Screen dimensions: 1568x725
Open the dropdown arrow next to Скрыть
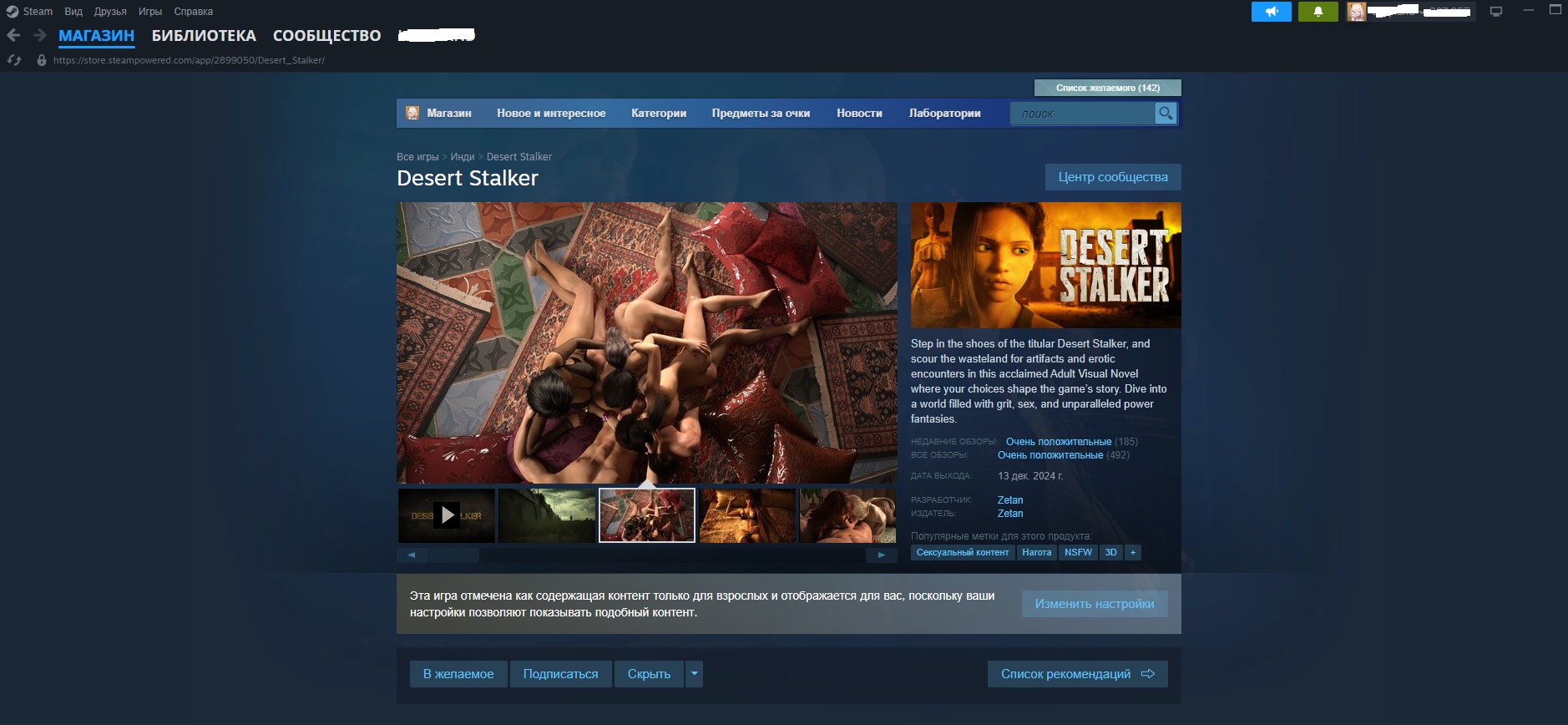[694, 674]
